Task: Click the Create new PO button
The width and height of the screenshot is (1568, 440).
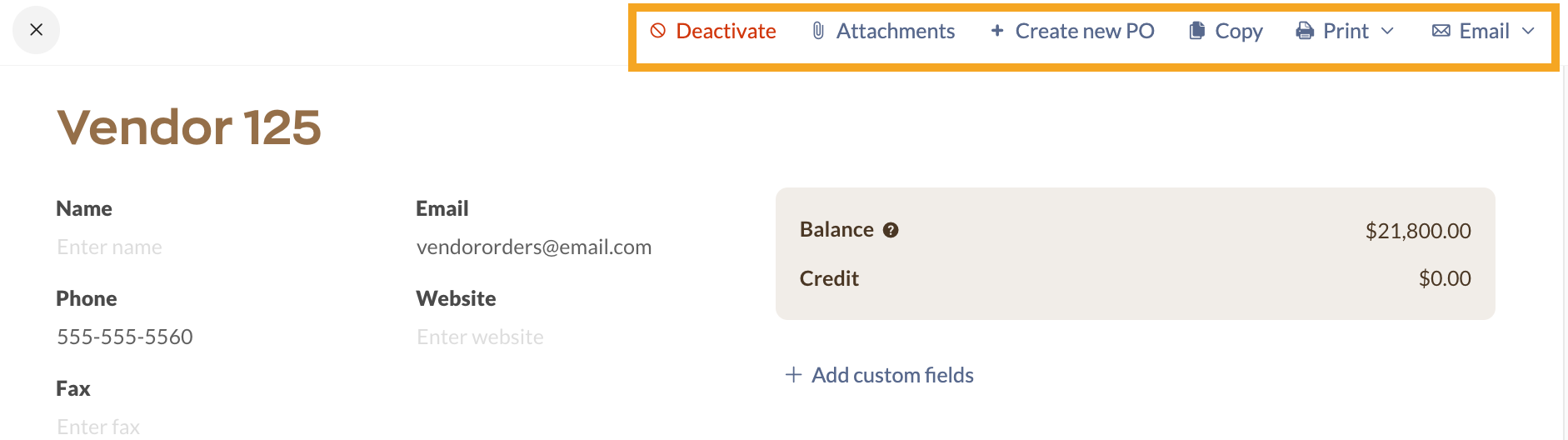Action: pos(1072,31)
